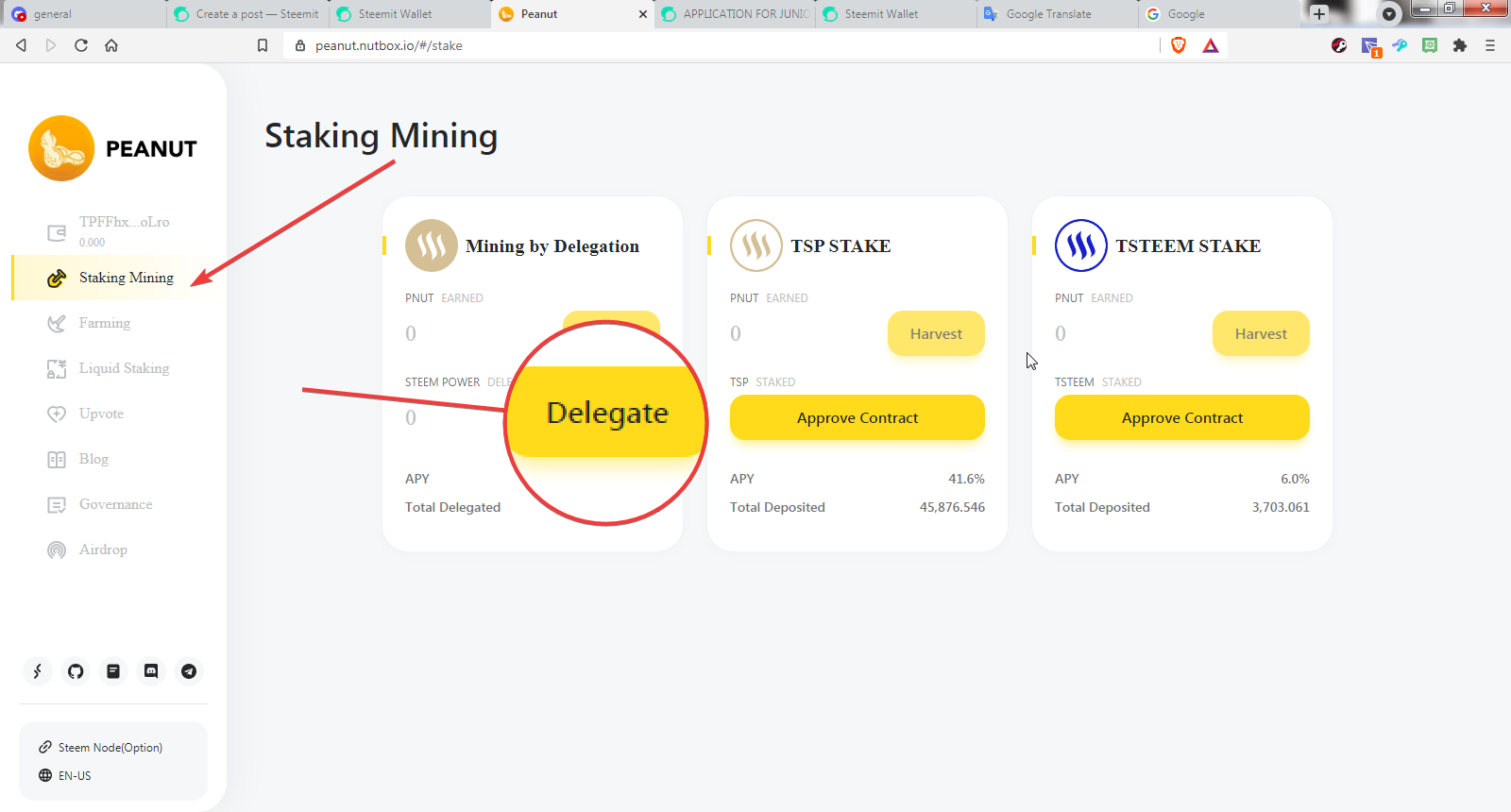Bookmark this page via bookmark icon
Screen dimensions: 1511x812
(x=263, y=45)
